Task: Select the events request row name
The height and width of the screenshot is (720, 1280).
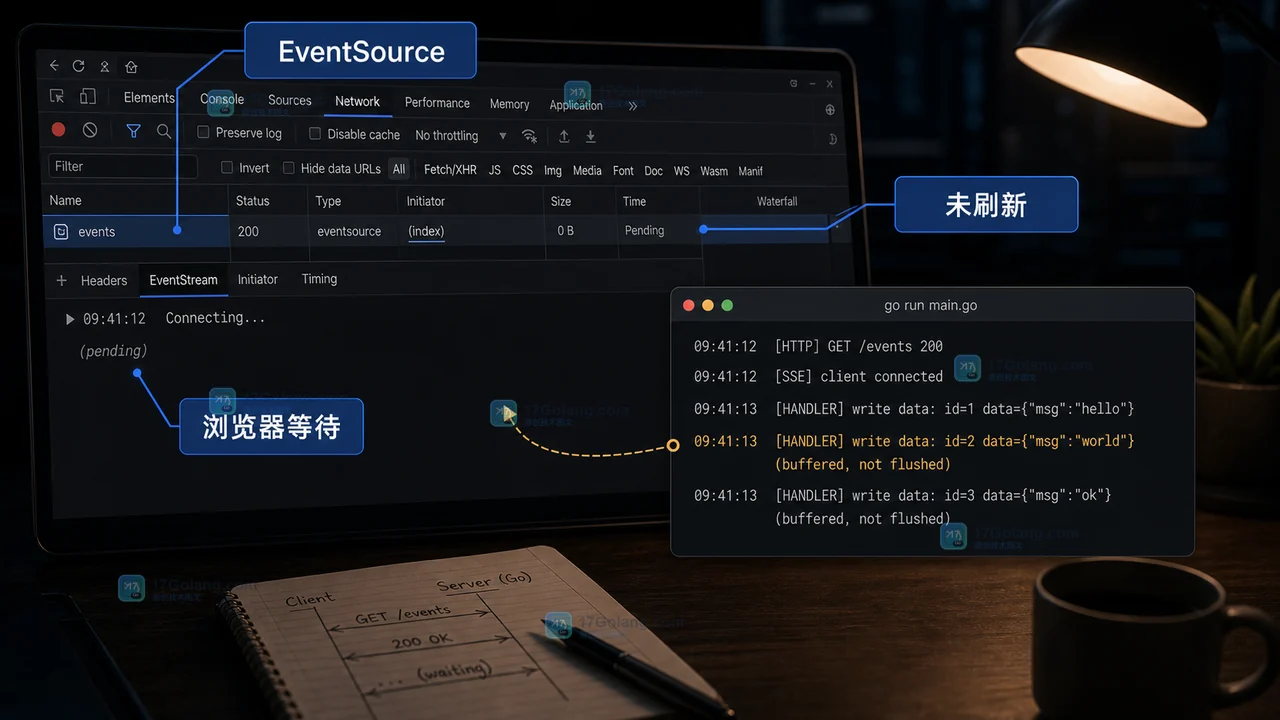Action: point(97,232)
